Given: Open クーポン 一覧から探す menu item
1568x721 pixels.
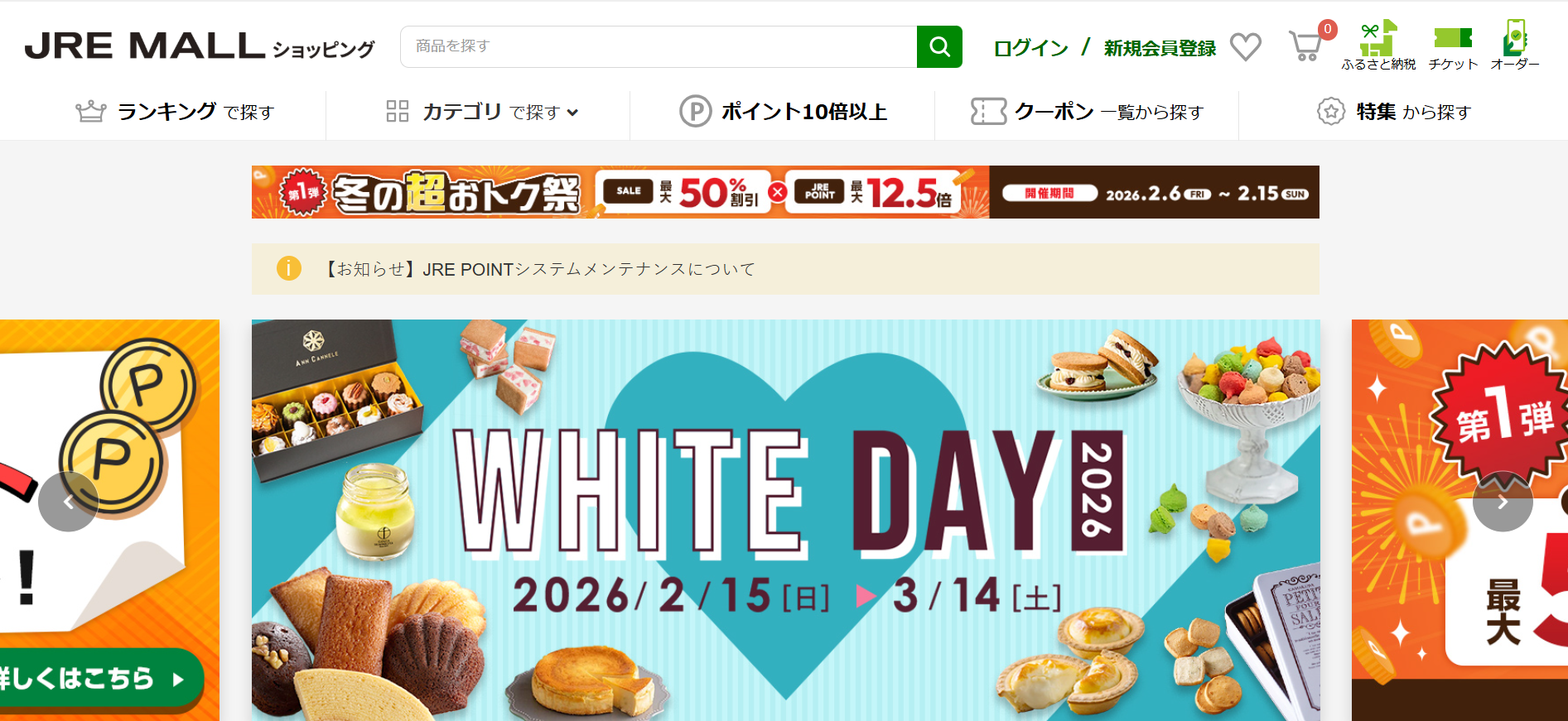Looking at the screenshot, I should 1087,112.
